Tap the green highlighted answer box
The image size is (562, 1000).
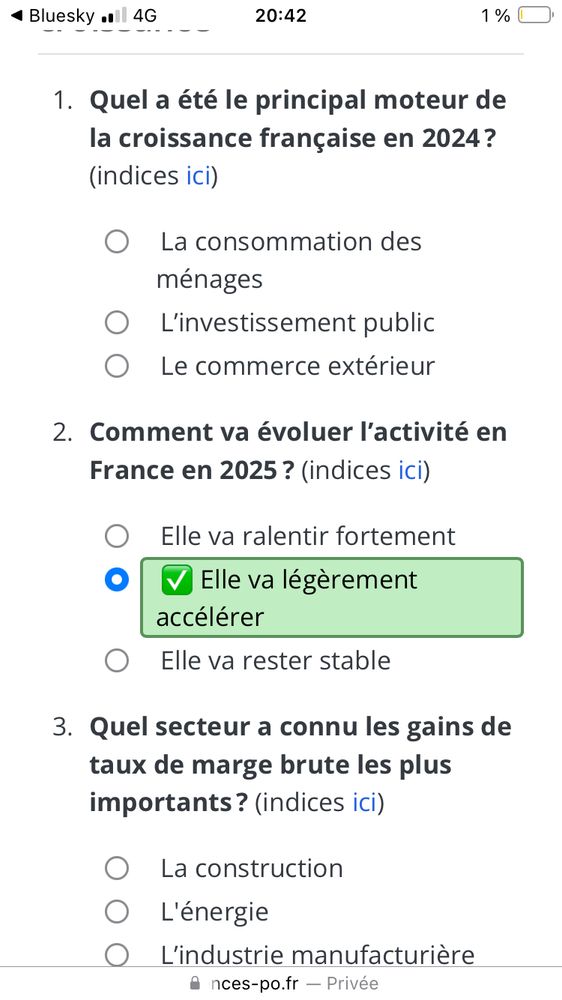pos(332,598)
